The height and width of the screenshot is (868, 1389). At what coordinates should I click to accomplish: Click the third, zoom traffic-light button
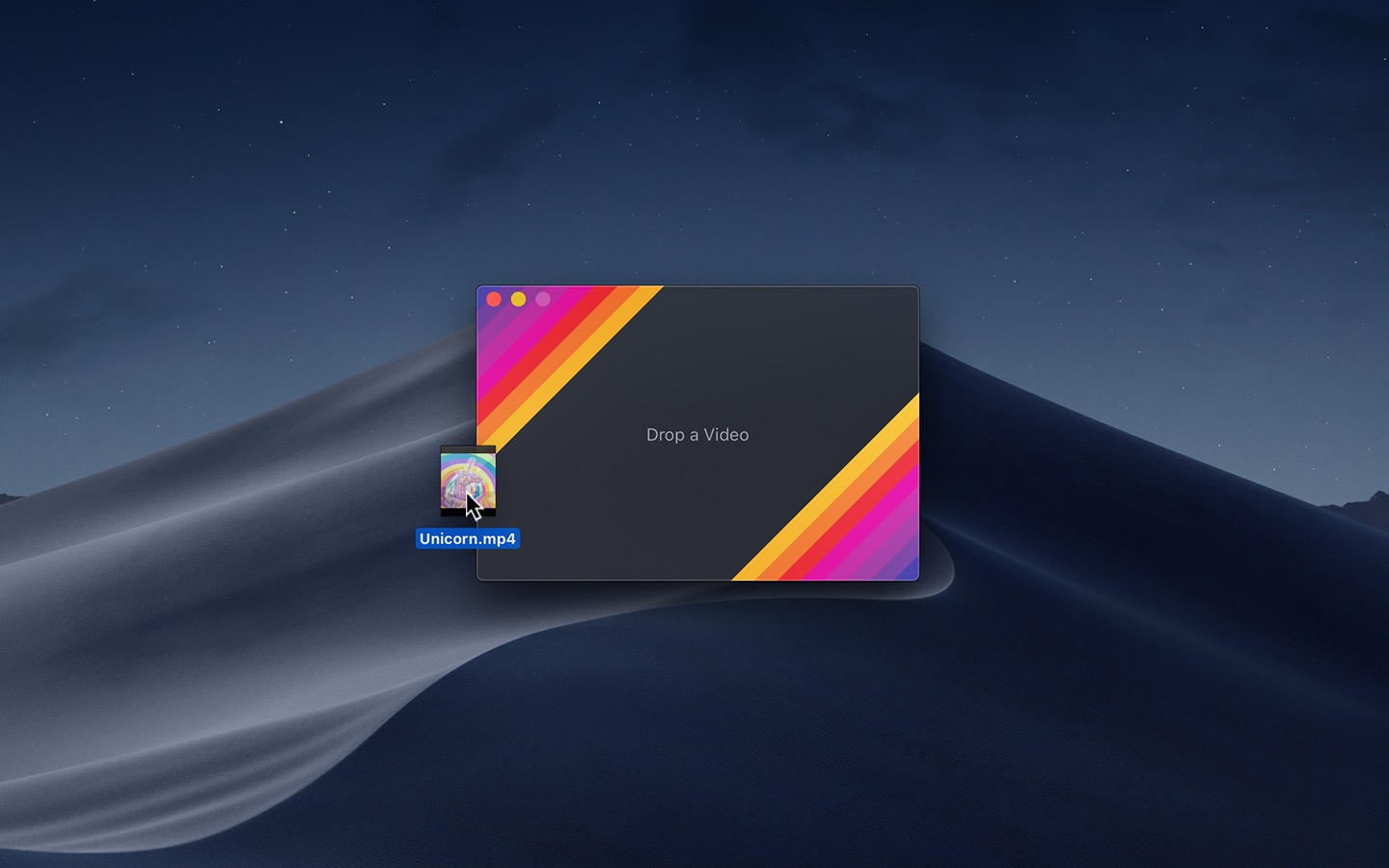[x=543, y=299]
